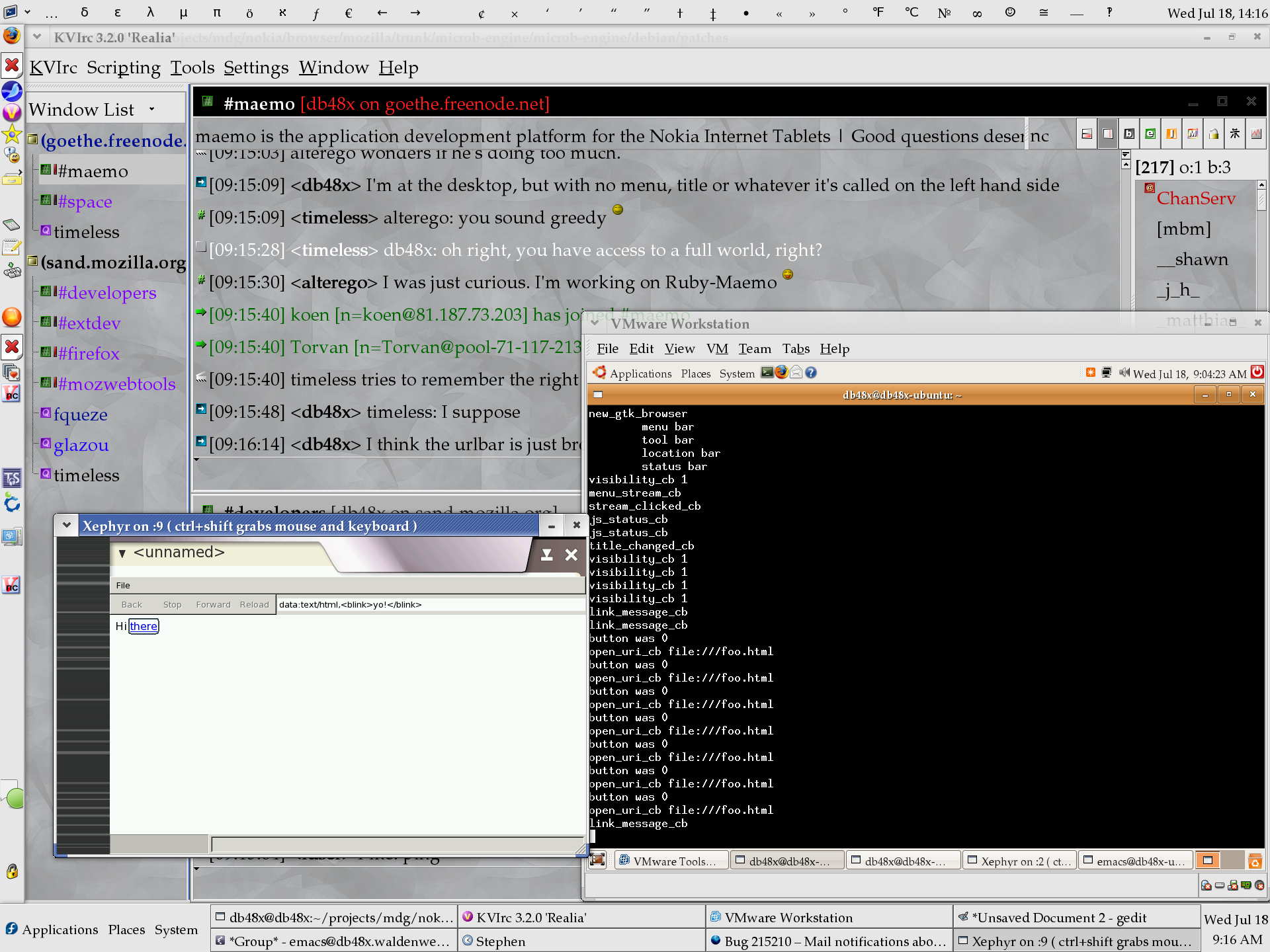Open the channel modes 'M' editor
The image size is (1270, 952).
coord(1193,134)
